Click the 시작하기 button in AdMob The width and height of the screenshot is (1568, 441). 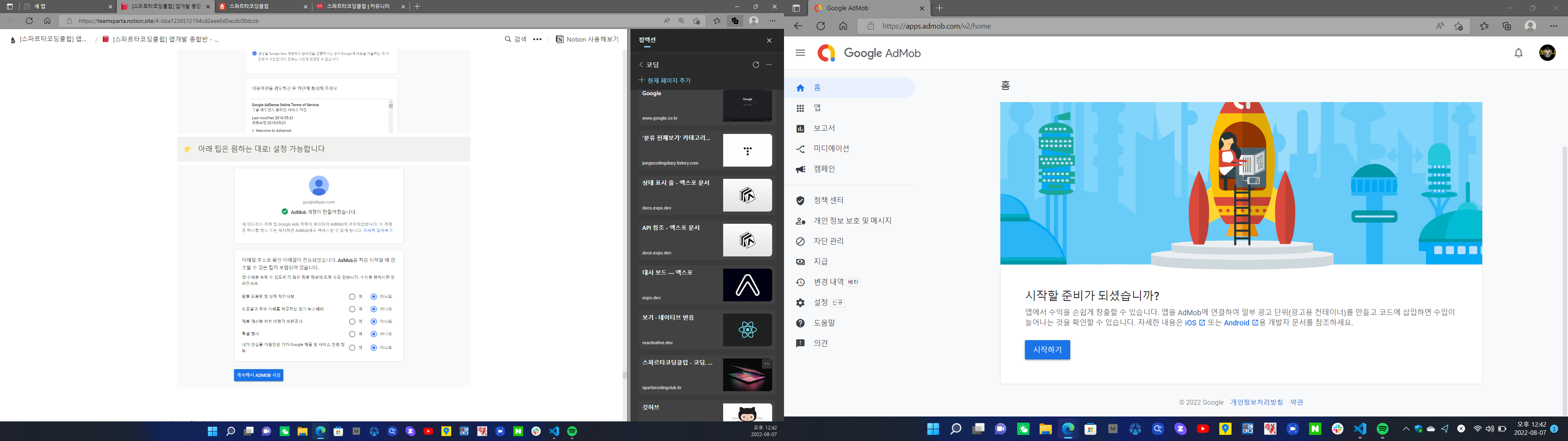pos(1047,350)
